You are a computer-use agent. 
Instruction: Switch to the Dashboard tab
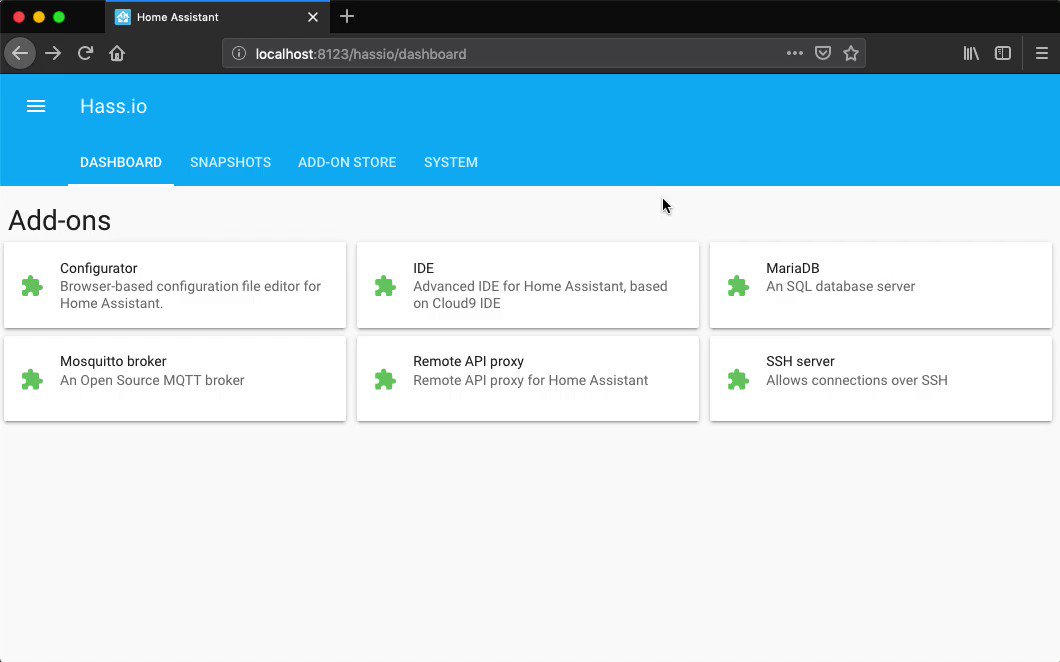click(x=121, y=162)
